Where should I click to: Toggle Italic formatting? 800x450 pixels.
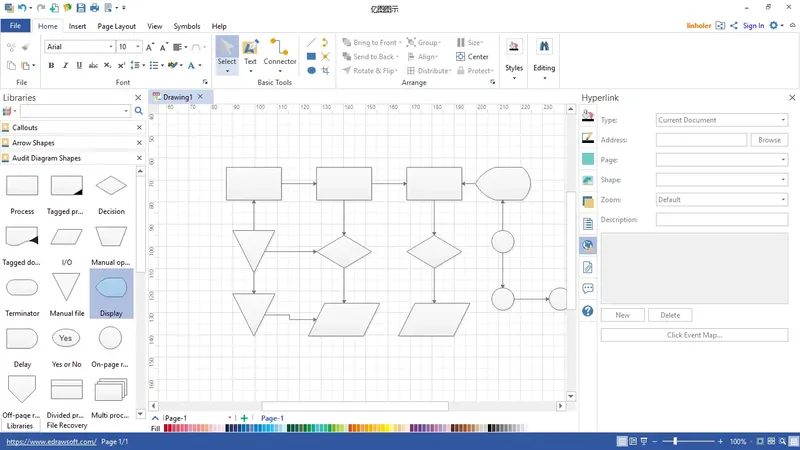click(65, 65)
